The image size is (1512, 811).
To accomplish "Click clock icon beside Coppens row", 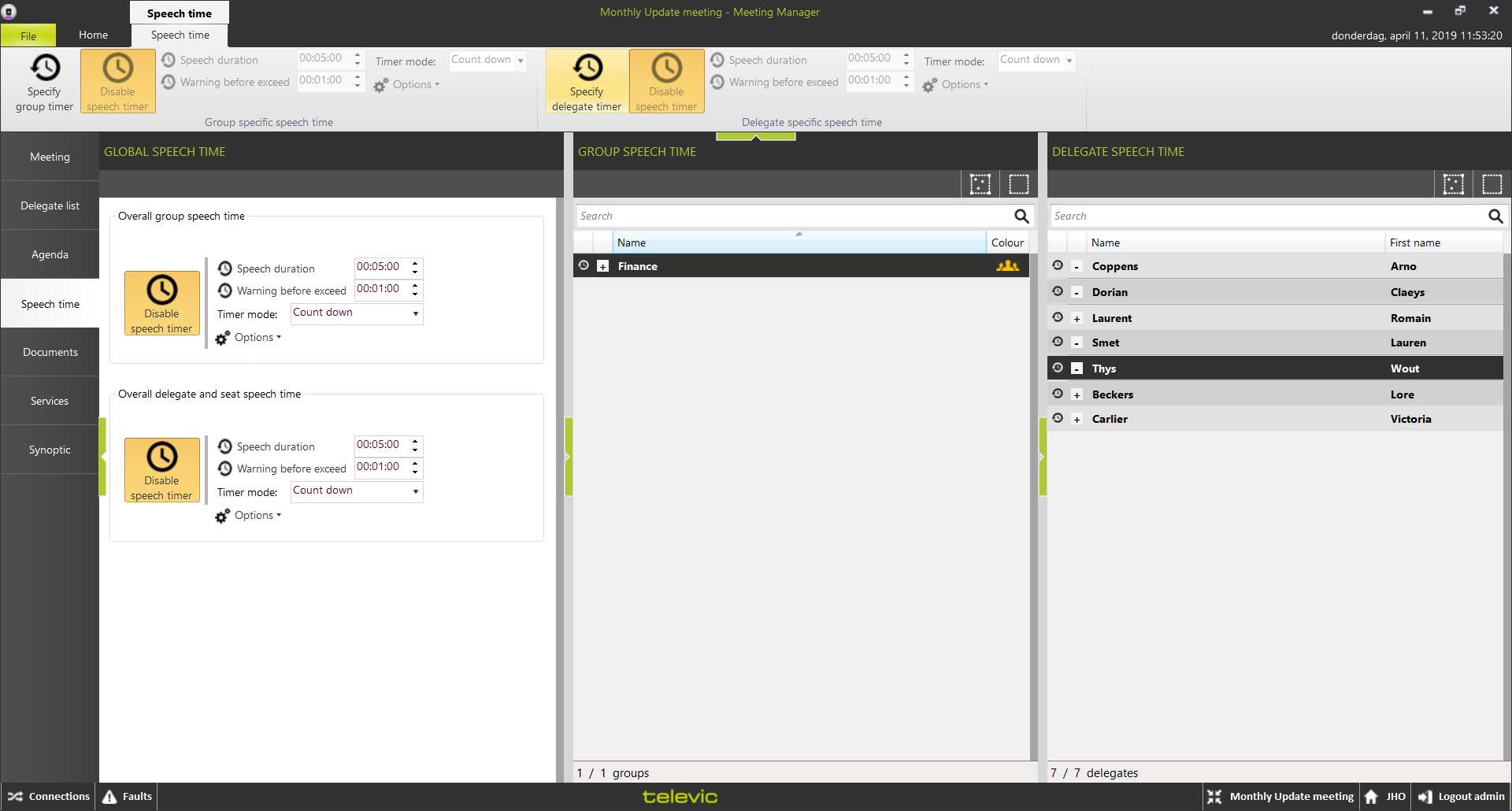I will pos(1058,266).
